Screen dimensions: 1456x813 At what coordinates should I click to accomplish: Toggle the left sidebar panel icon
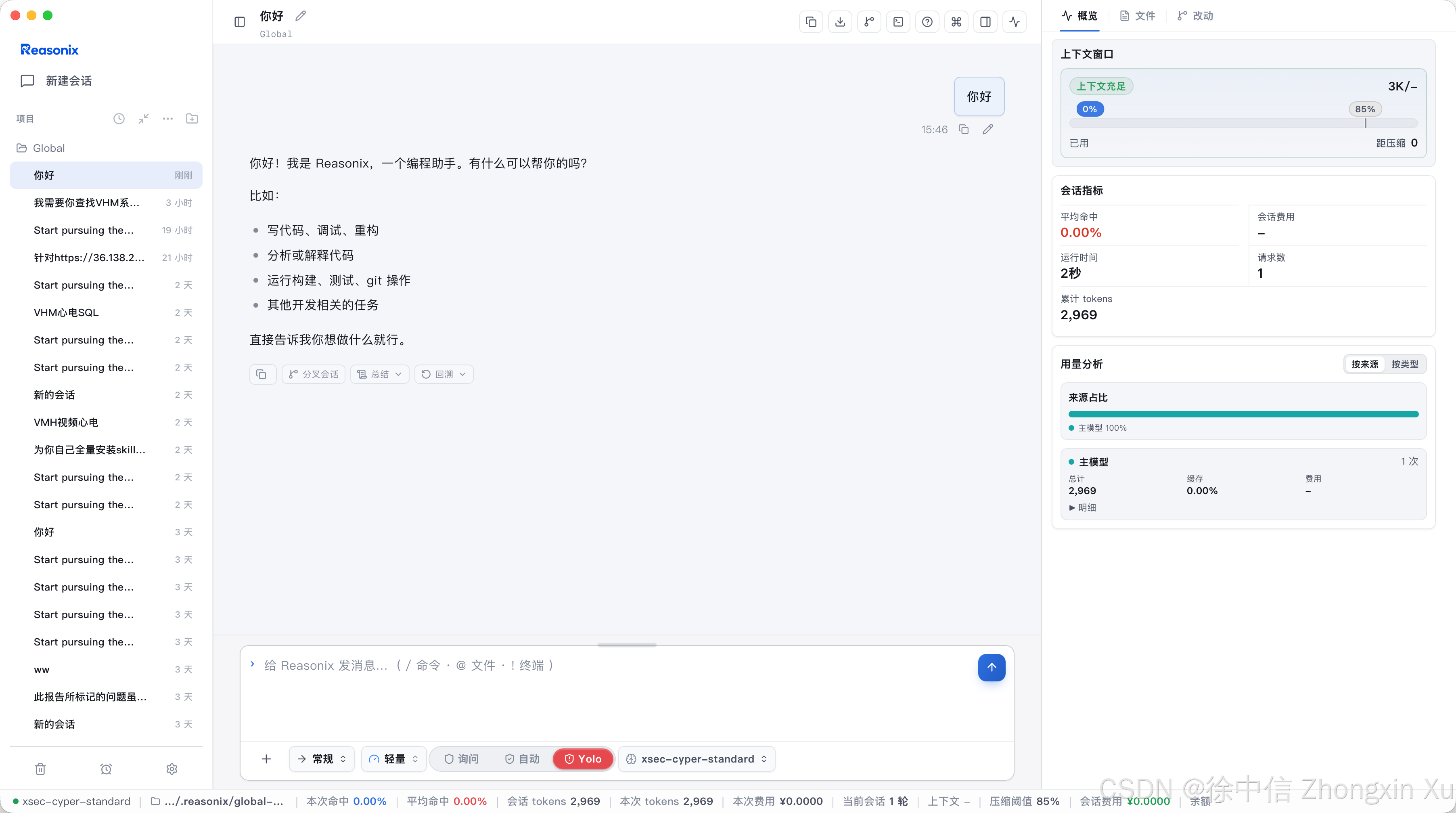(240, 21)
